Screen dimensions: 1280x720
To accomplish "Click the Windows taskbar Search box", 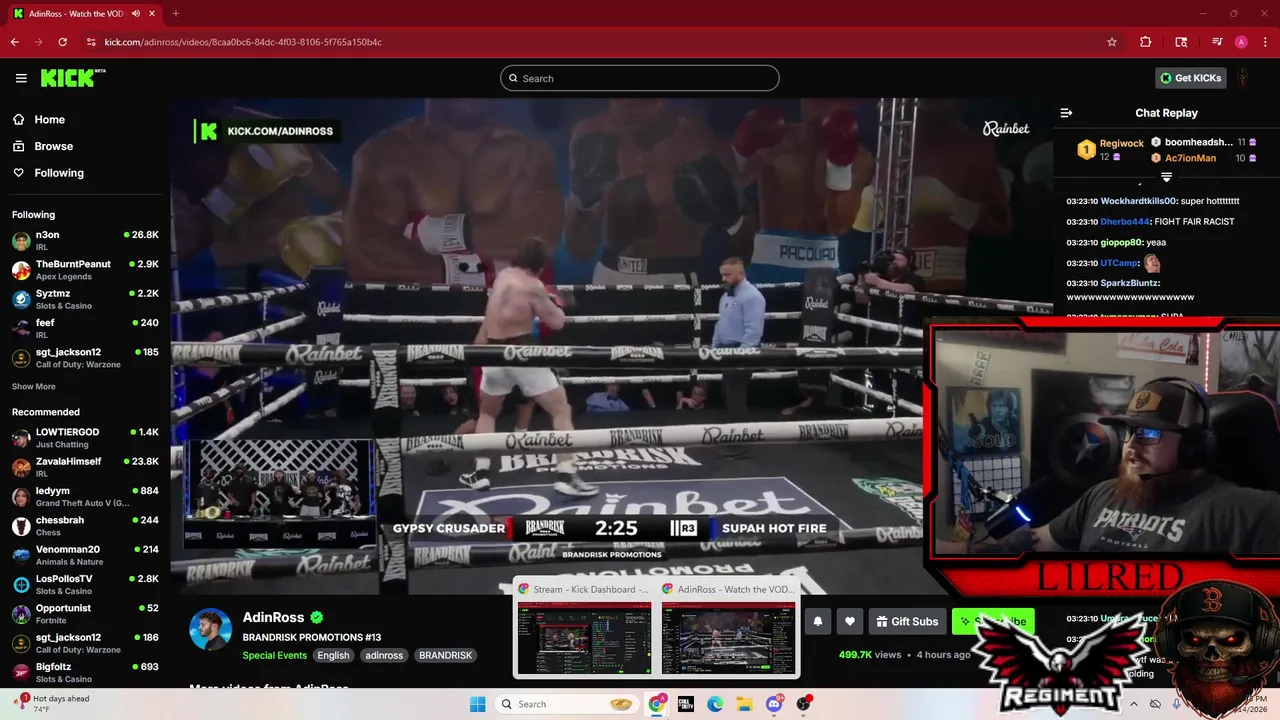I will coord(566,704).
